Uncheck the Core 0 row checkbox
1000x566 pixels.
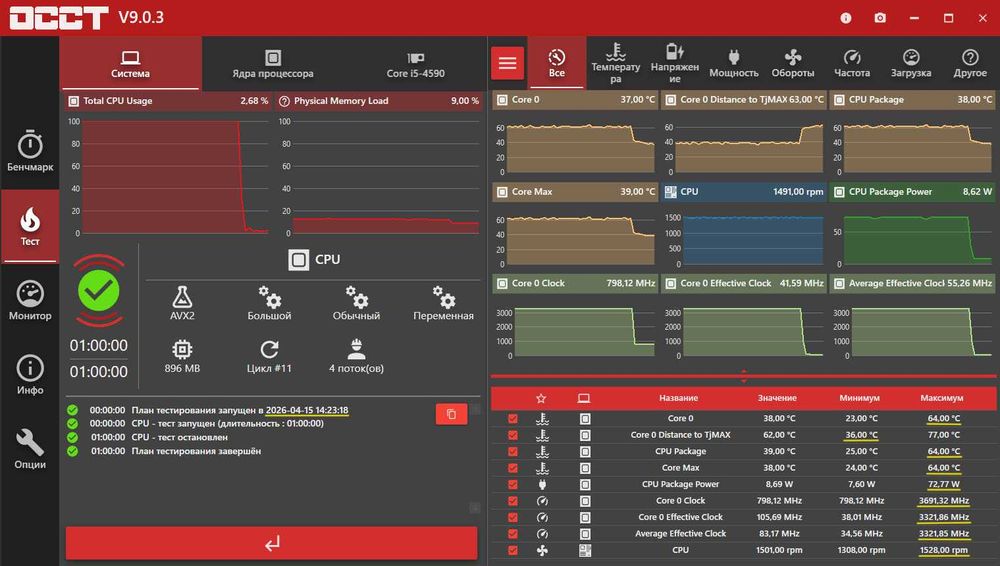point(513,419)
